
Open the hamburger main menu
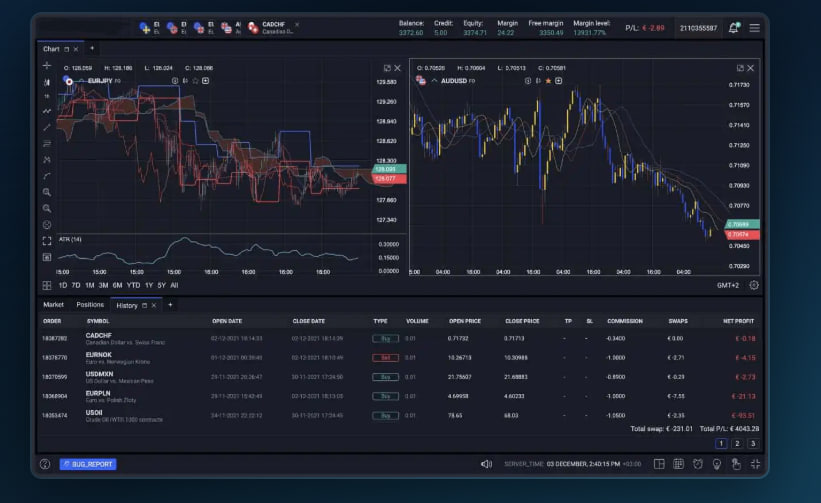point(755,28)
